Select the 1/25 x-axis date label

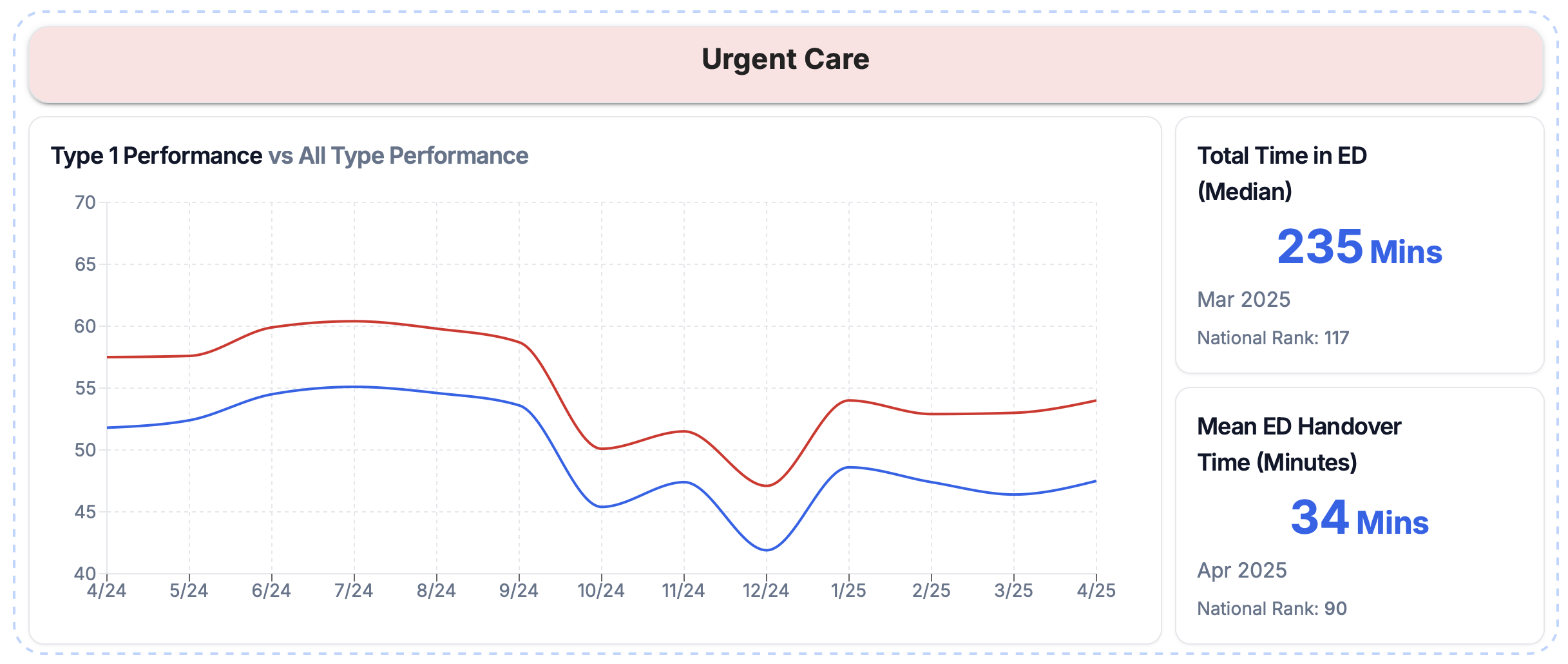point(848,591)
